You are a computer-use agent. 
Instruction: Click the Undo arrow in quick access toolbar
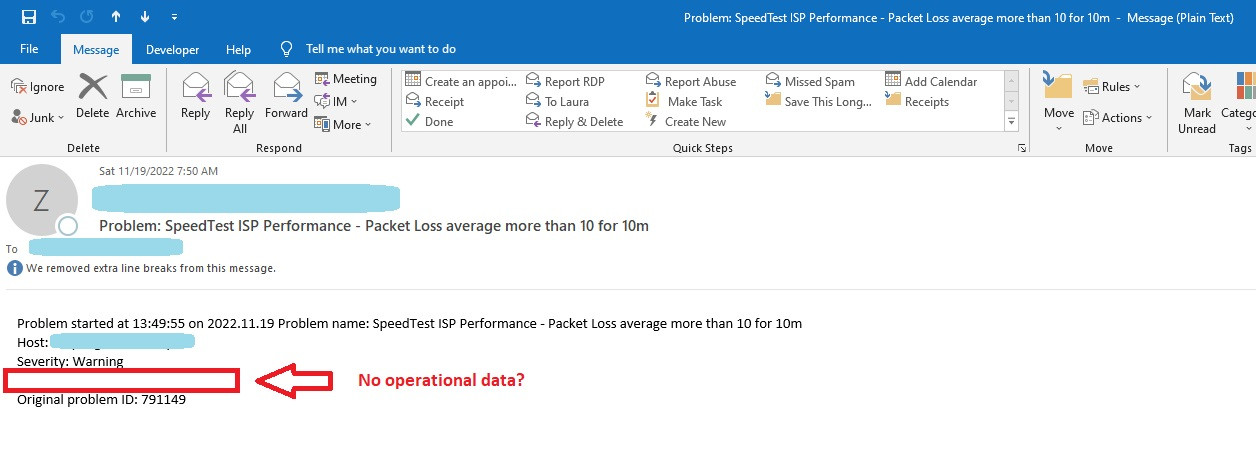[58, 17]
